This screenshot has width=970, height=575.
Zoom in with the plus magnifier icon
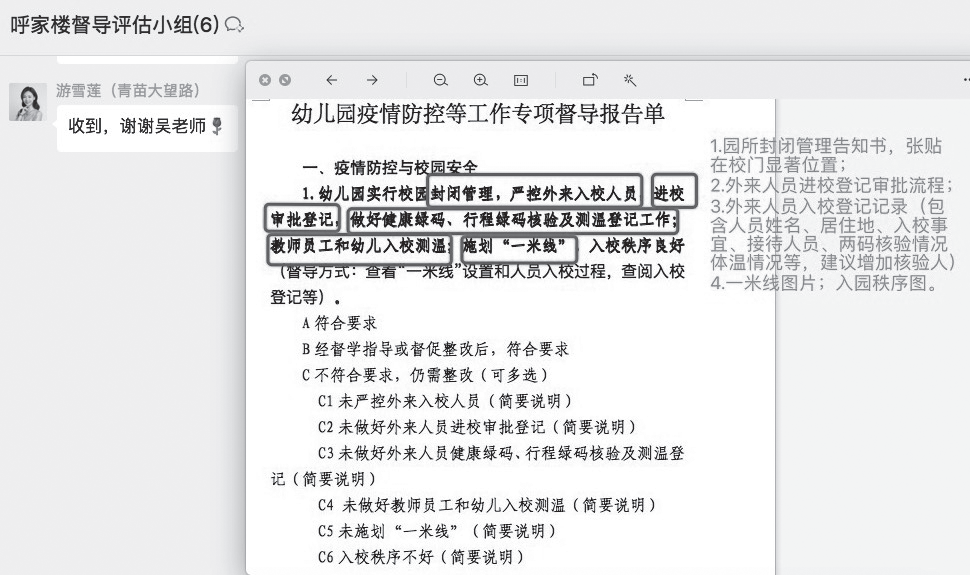coord(481,80)
